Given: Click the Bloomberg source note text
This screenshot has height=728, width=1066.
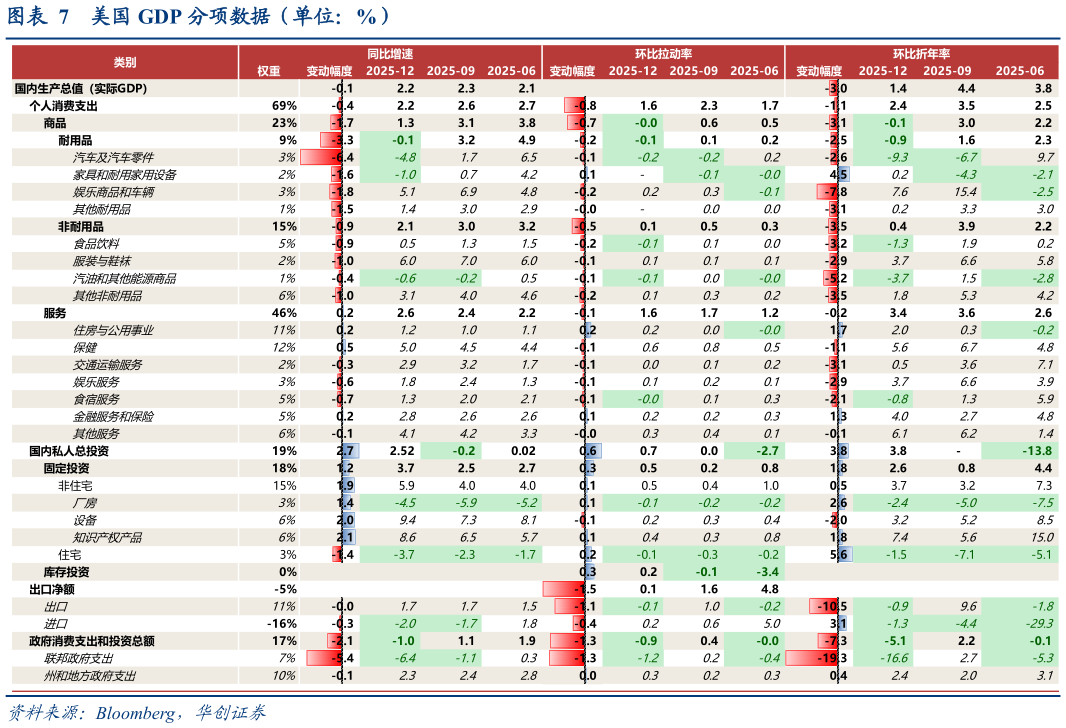Looking at the screenshot, I should (x=136, y=713).
